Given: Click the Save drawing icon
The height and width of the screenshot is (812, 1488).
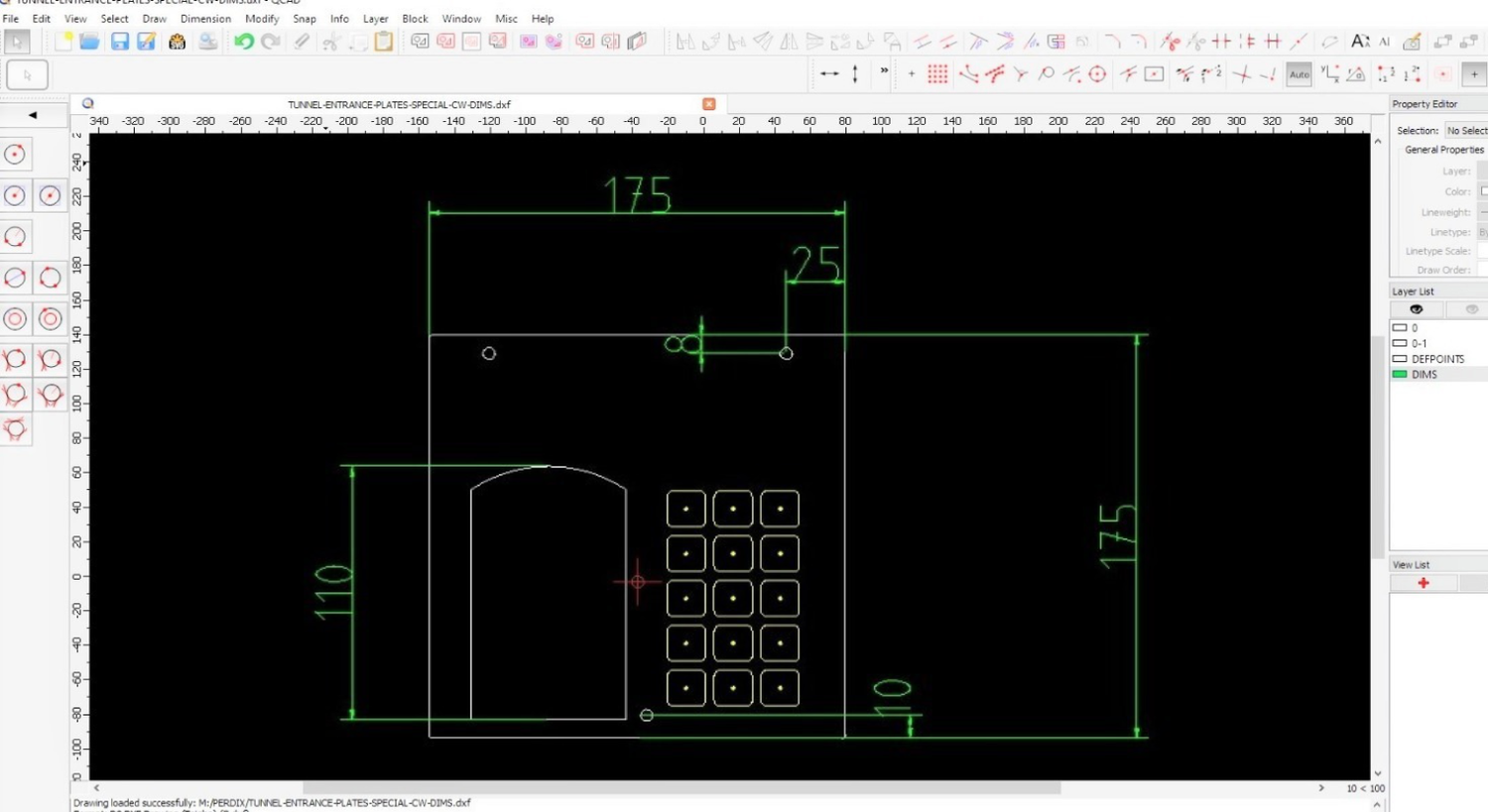Looking at the screenshot, I should click(120, 42).
